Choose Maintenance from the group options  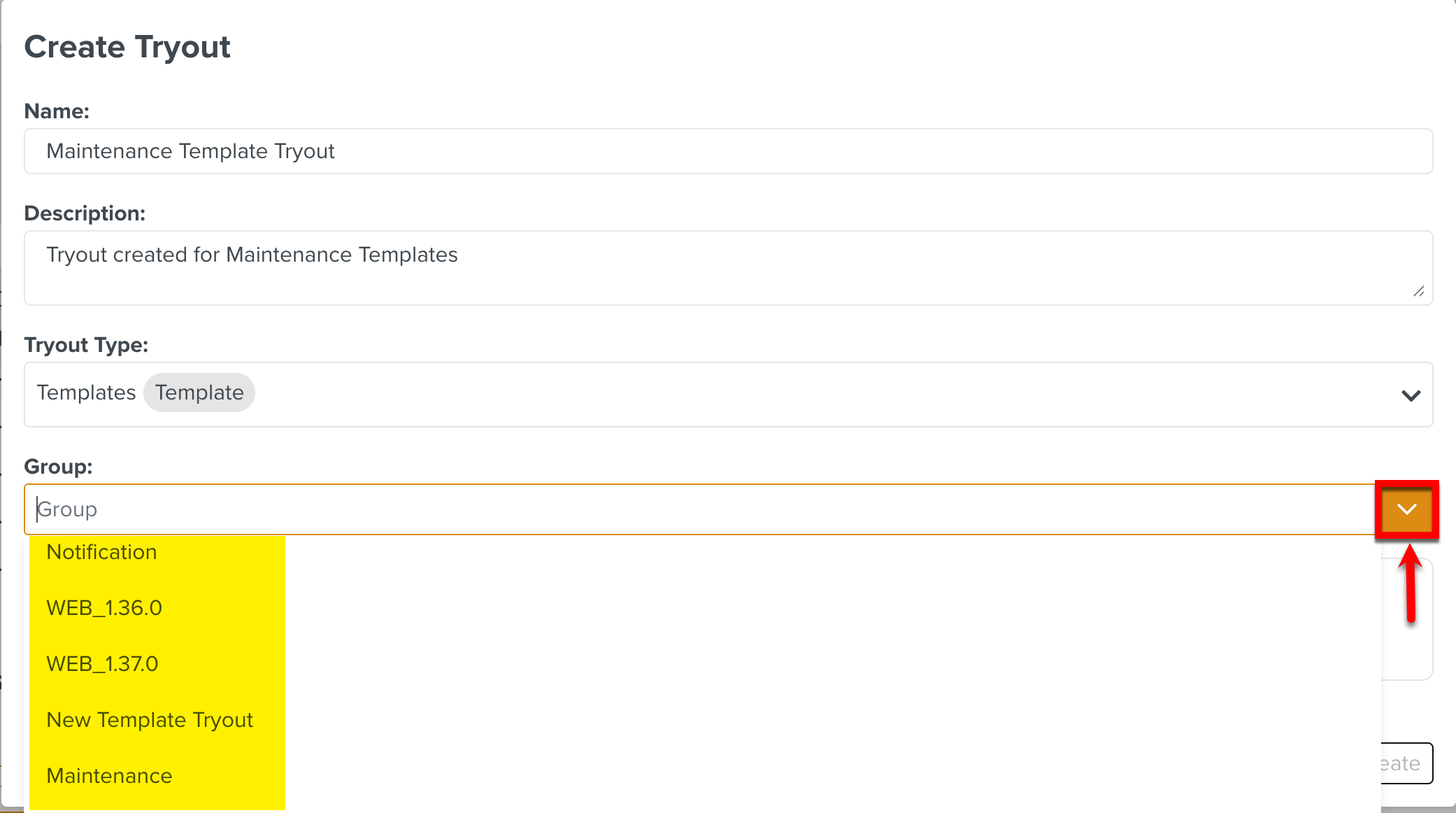109,776
